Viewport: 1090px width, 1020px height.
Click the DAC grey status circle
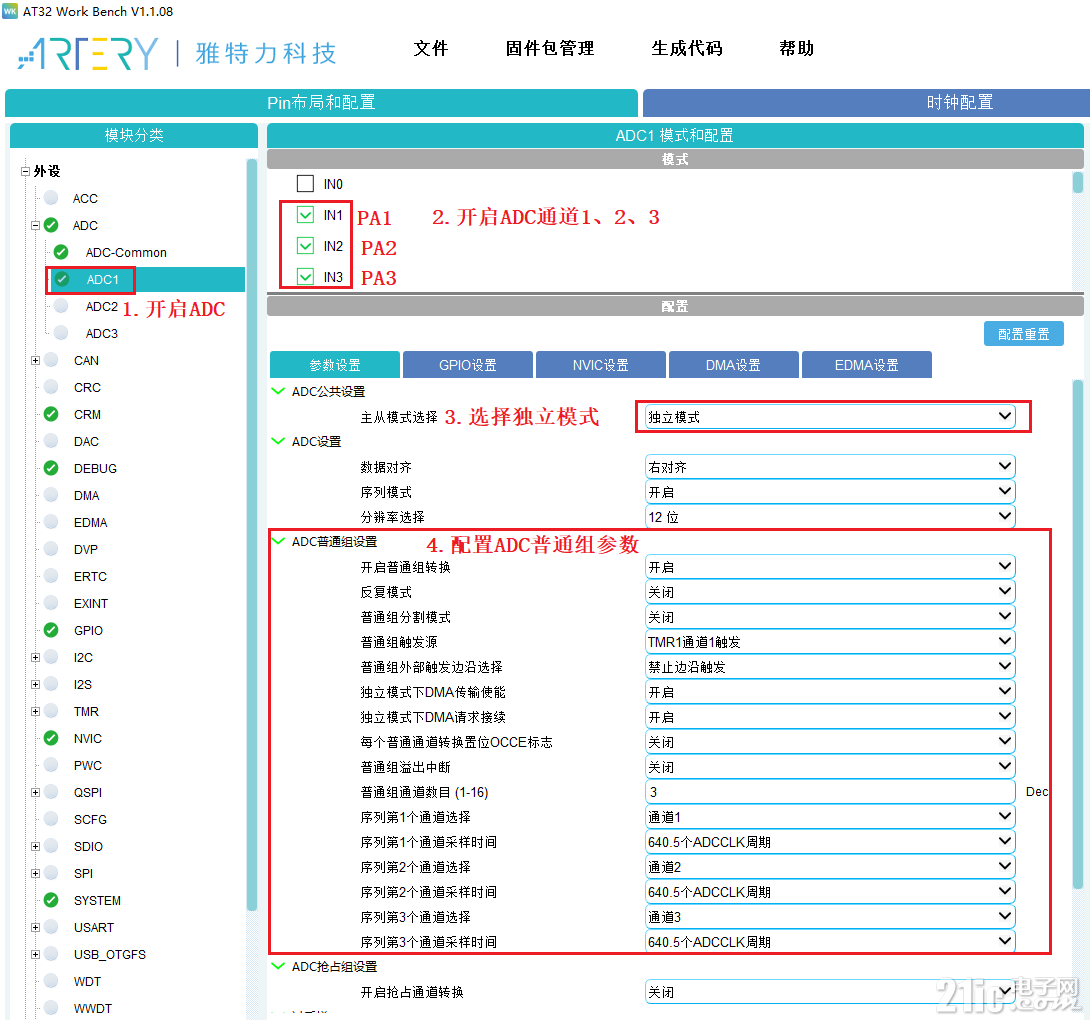[x=51, y=441]
